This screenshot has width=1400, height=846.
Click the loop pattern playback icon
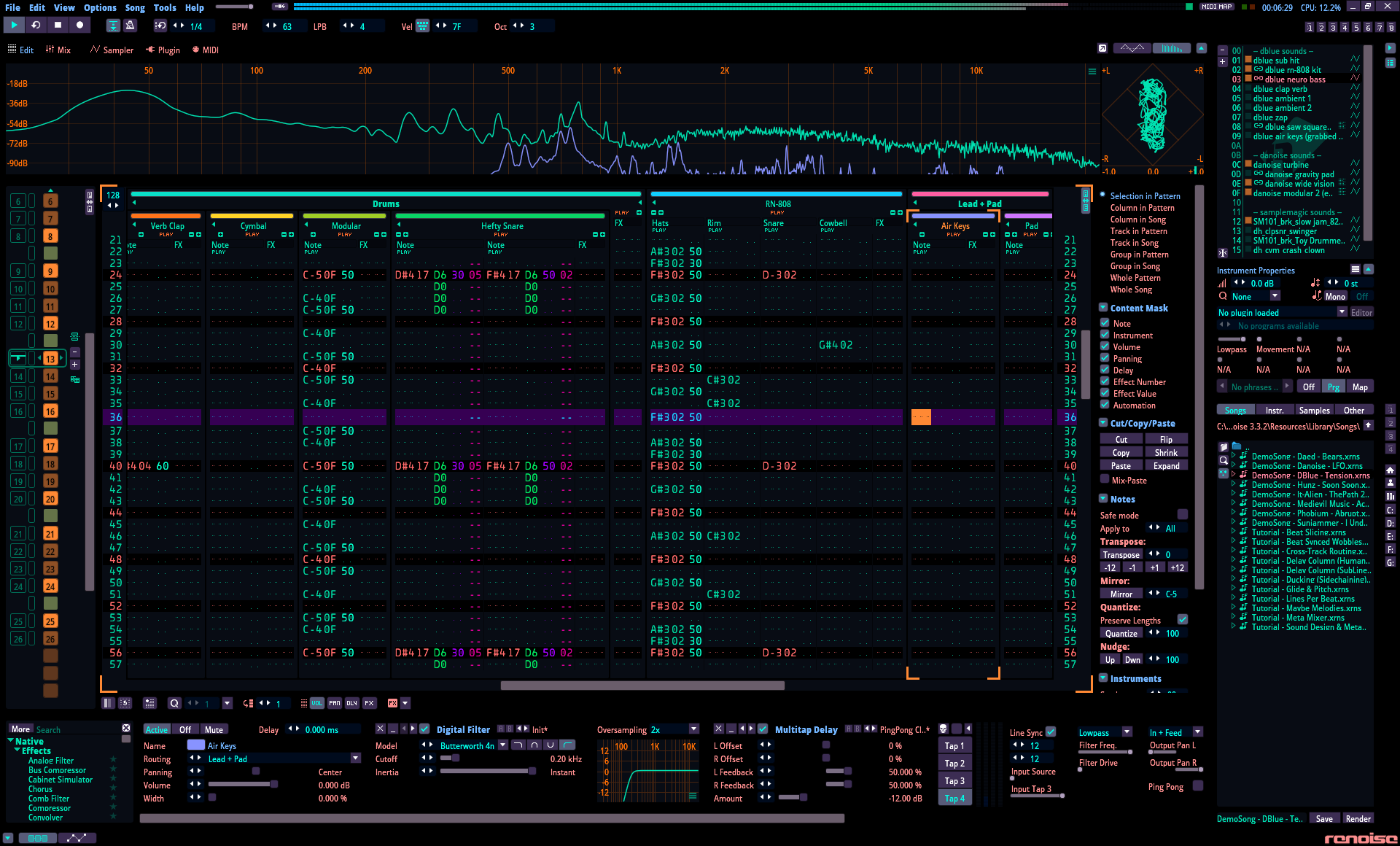click(36, 25)
